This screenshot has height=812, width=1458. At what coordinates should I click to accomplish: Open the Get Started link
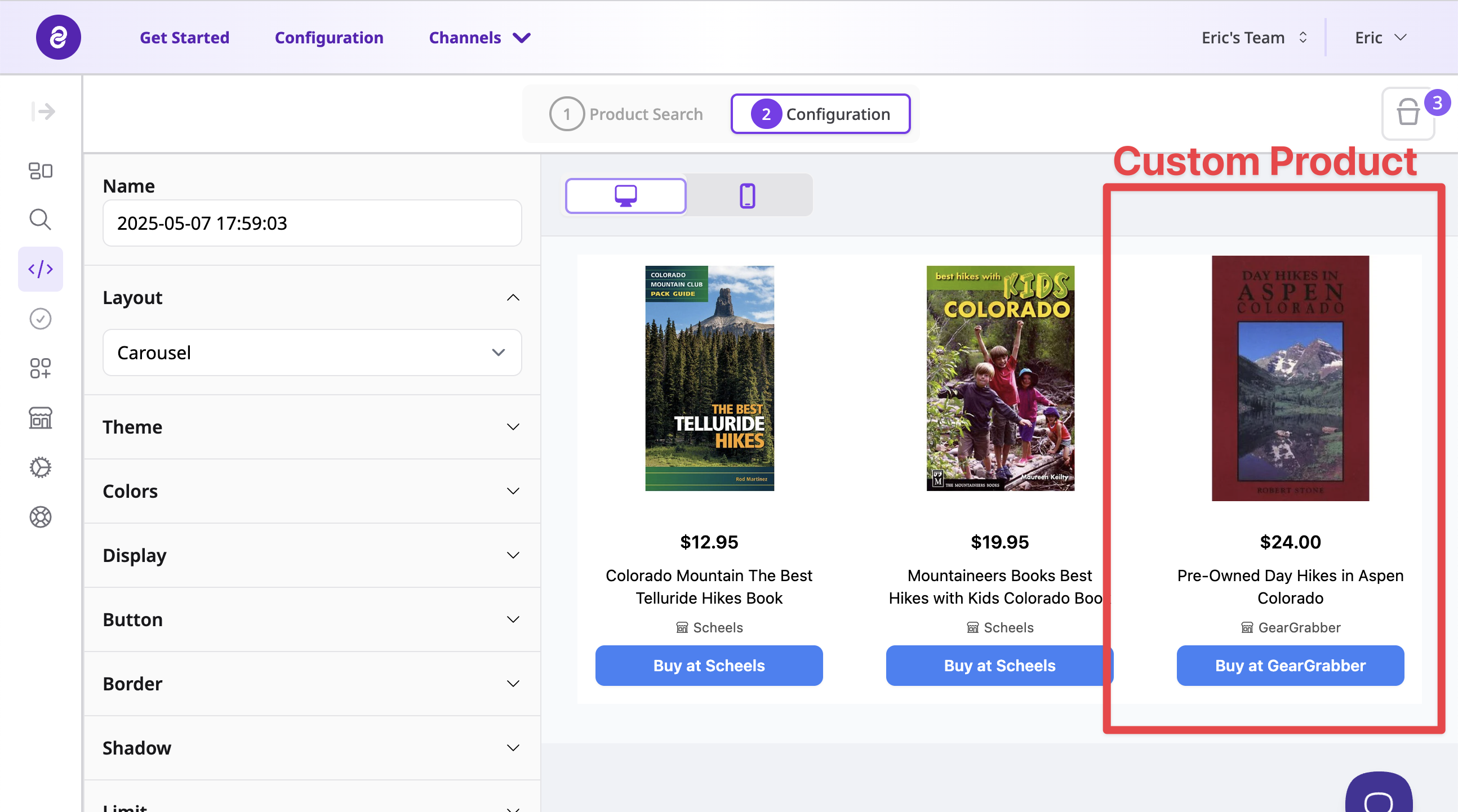185,38
